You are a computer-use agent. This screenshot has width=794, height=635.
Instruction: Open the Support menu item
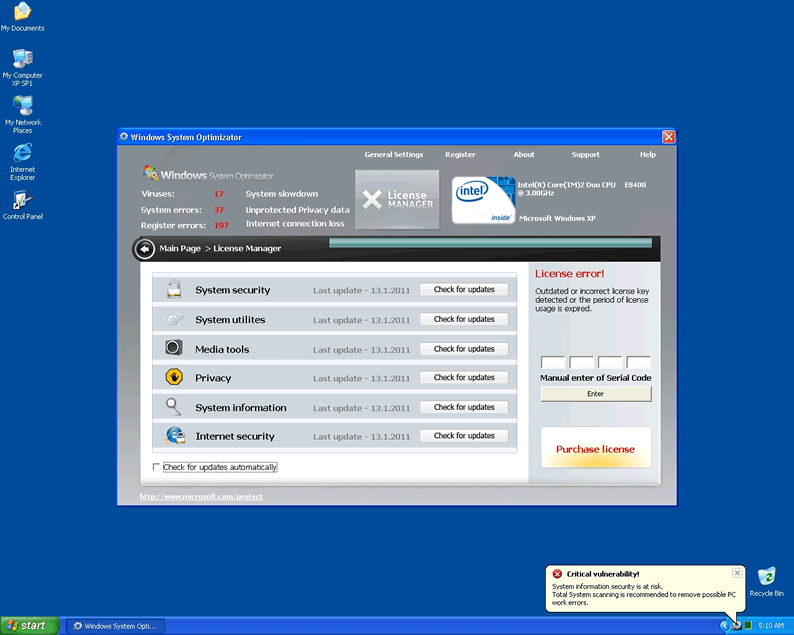585,155
